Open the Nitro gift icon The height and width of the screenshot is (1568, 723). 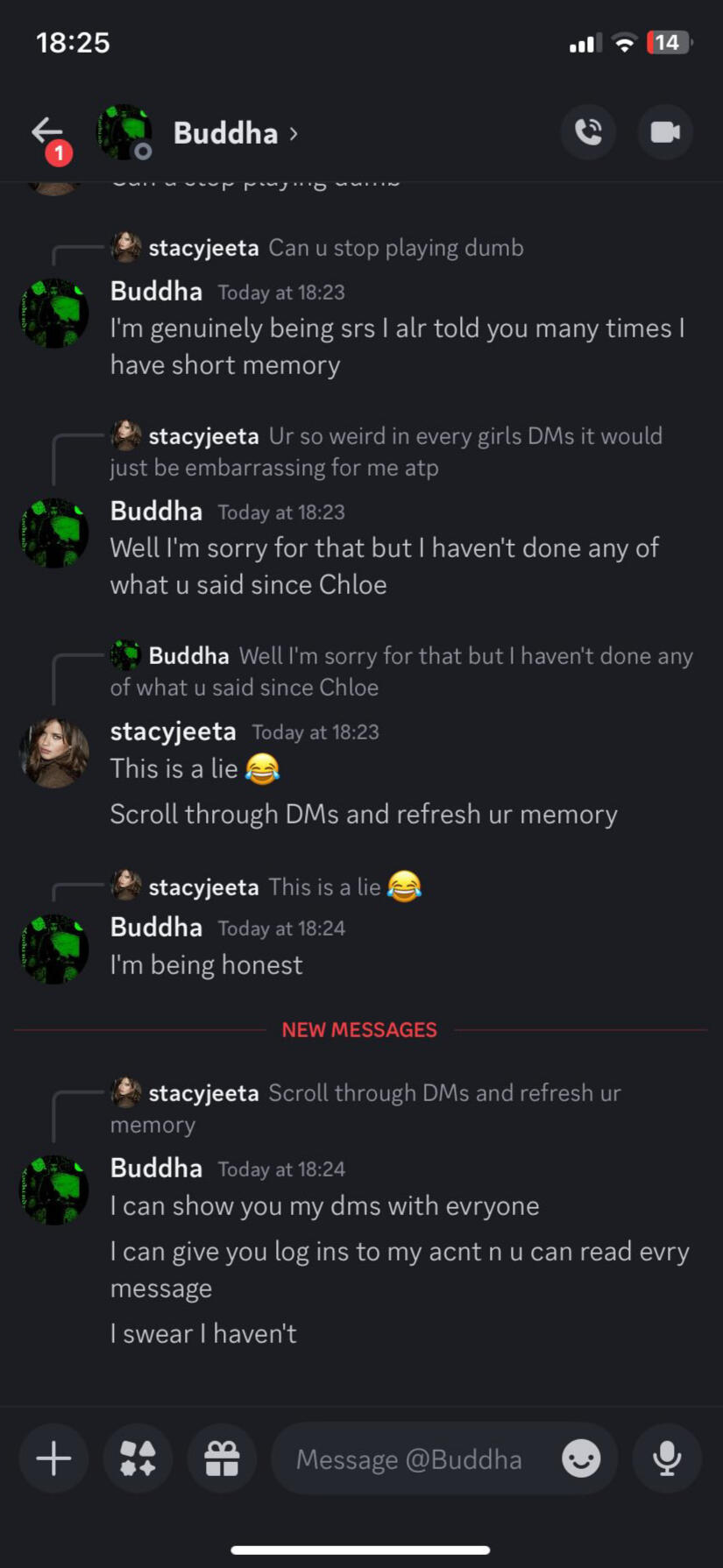pyautogui.click(x=222, y=1459)
